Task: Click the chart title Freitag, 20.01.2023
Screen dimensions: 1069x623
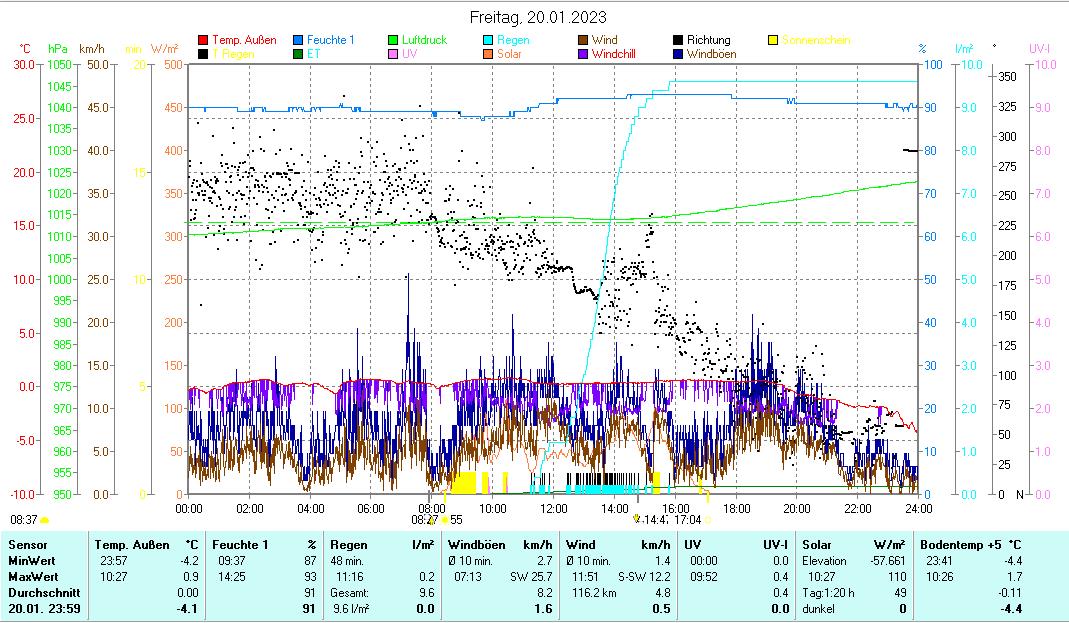Action: 538,17
